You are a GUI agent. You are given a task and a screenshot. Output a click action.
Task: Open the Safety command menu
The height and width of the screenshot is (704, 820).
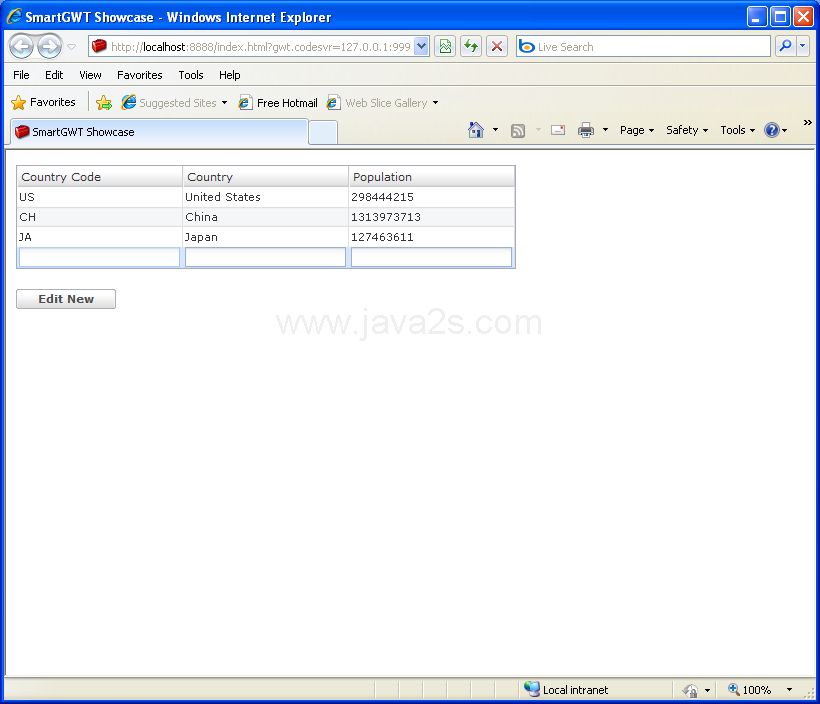(687, 130)
